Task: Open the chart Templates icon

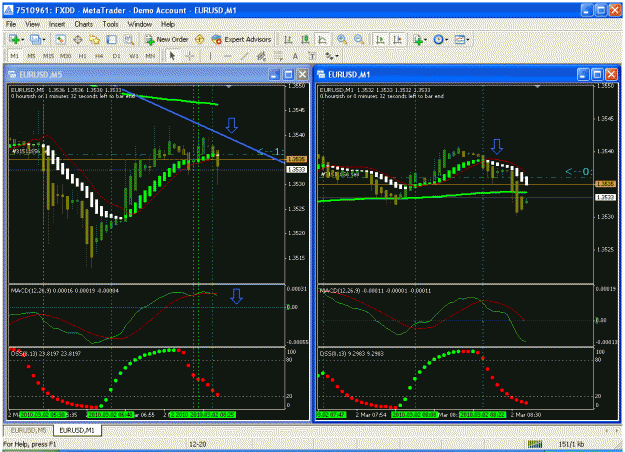Action: click(x=460, y=39)
